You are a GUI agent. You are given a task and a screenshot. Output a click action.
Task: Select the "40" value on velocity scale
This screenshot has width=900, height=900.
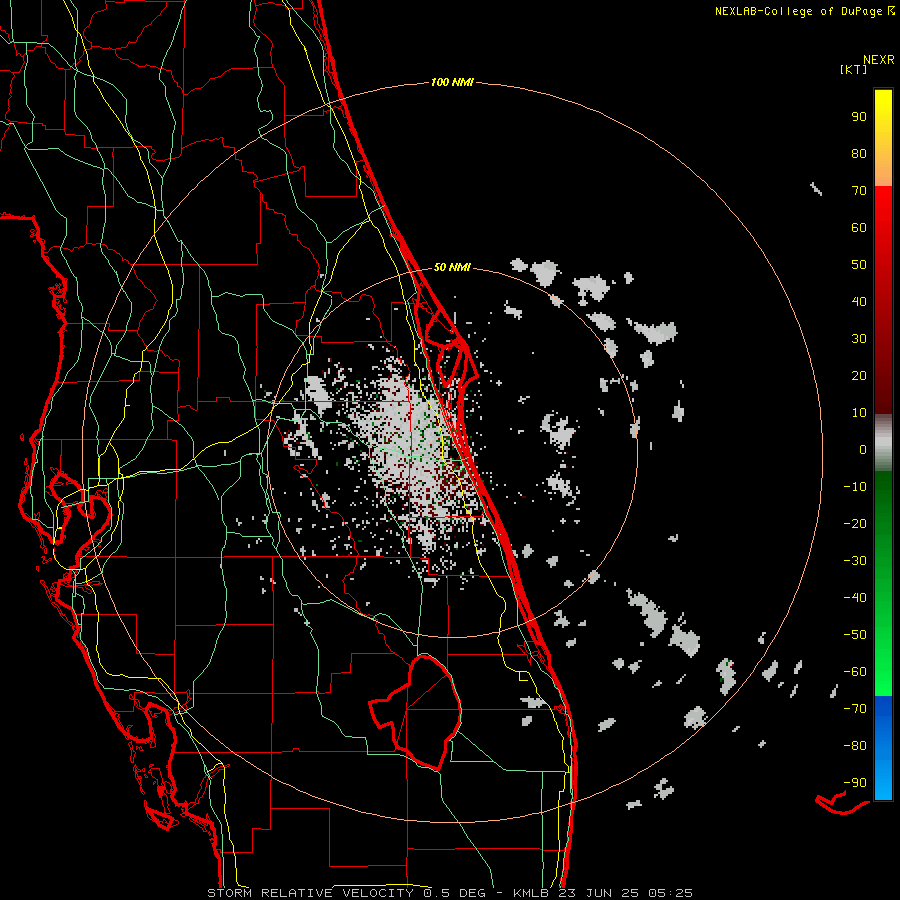coord(859,301)
